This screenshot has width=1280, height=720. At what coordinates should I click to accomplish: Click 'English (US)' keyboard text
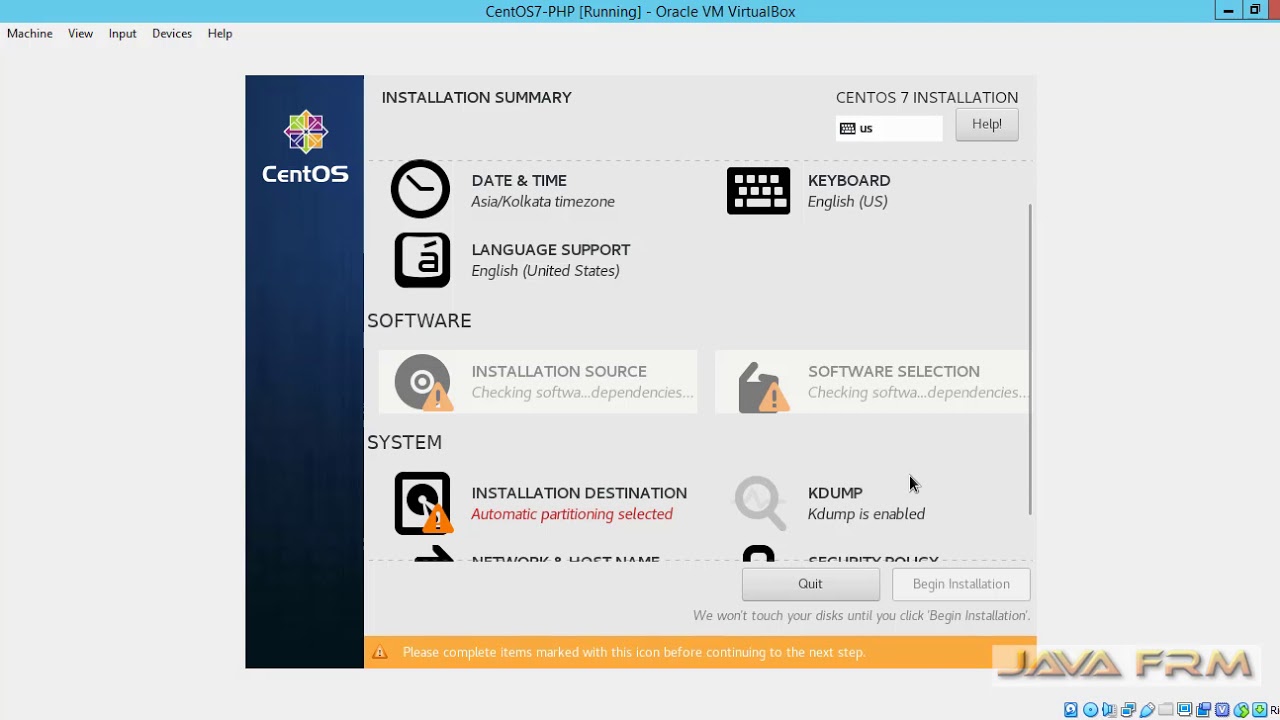847,201
